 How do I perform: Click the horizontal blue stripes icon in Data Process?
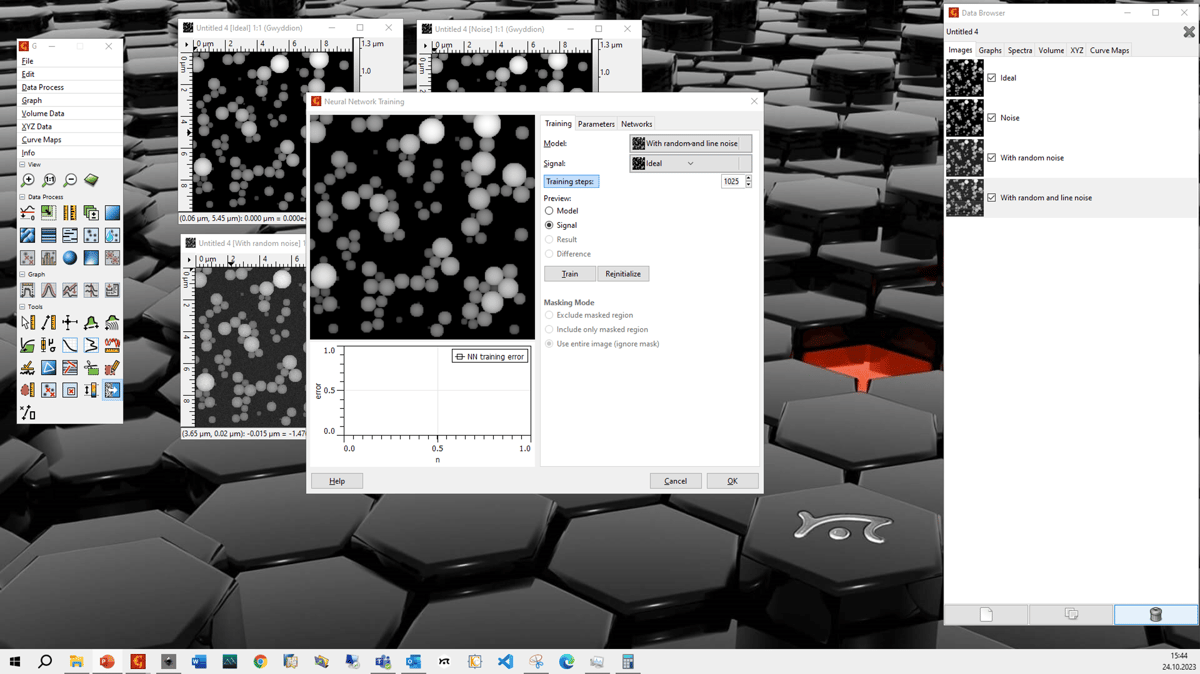click(x=49, y=236)
